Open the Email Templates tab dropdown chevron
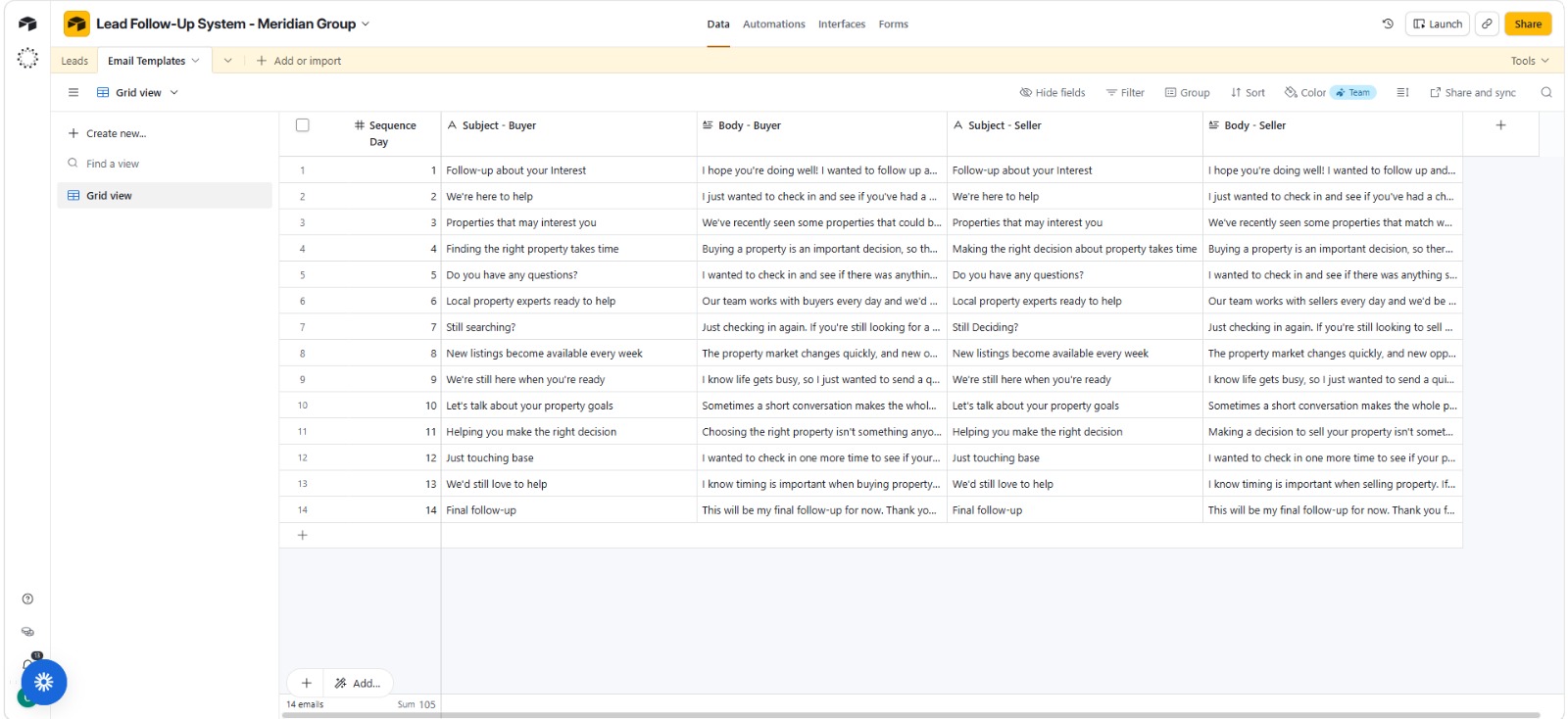The width and height of the screenshot is (1568, 719). (195, 61)
